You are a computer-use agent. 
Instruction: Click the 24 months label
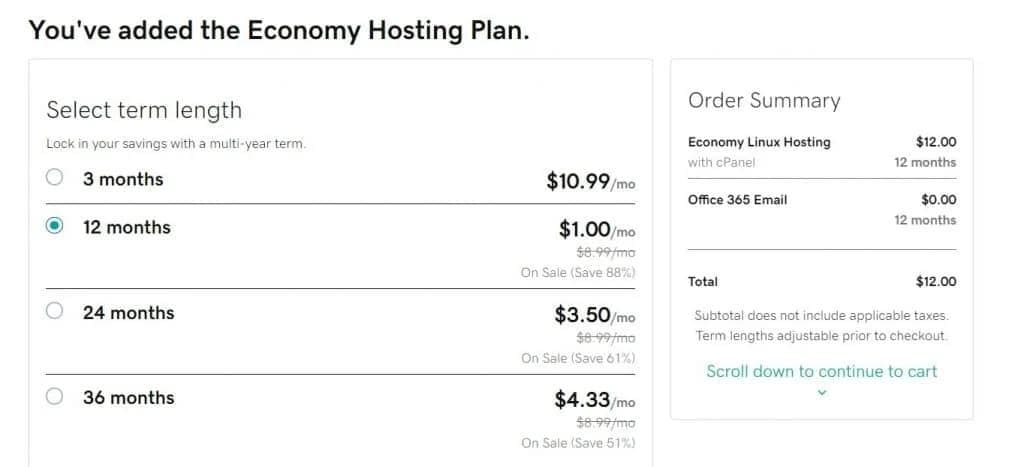(x=128, y=313)
